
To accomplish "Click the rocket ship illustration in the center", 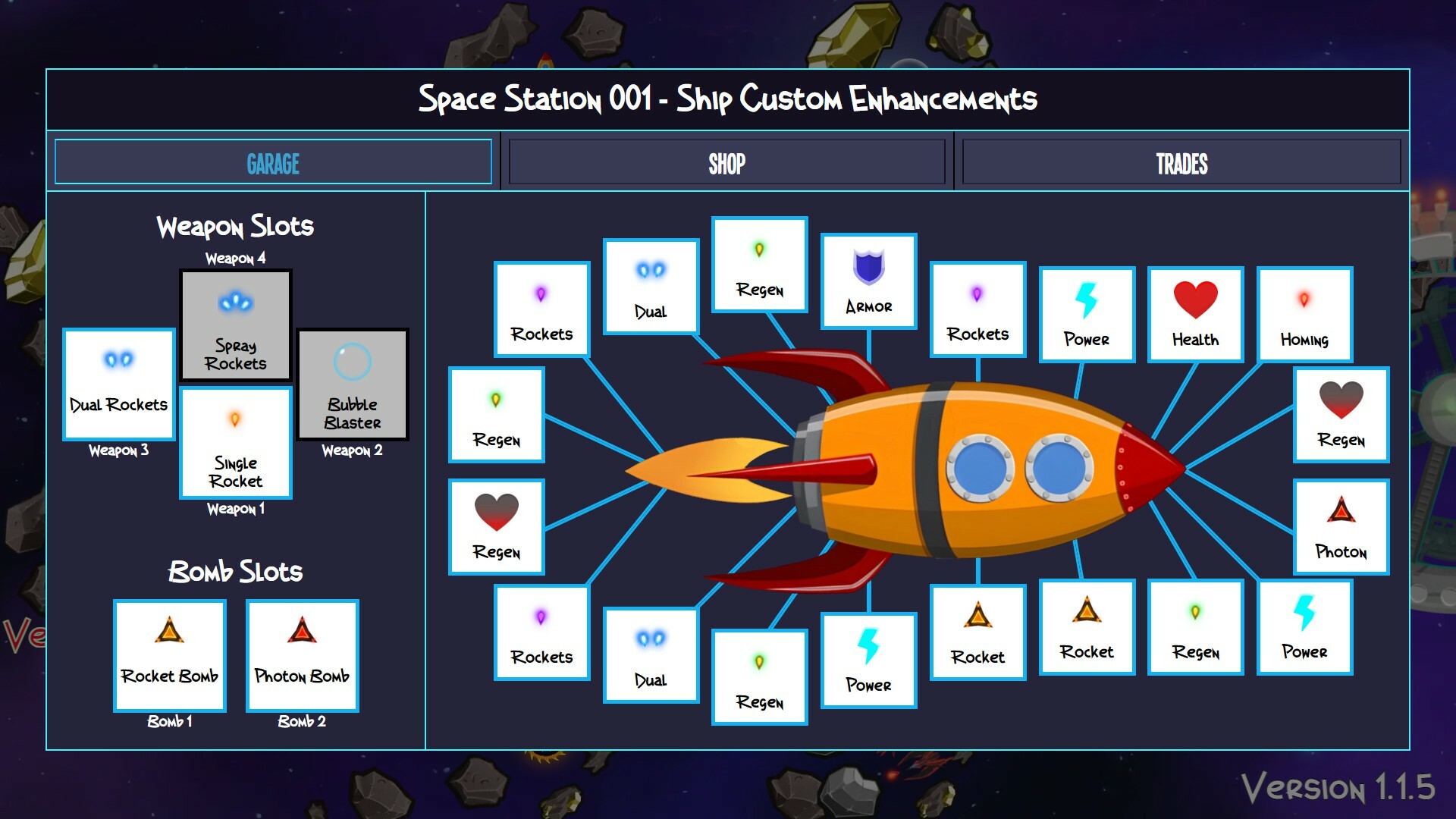I will click(x=971, y=470).
